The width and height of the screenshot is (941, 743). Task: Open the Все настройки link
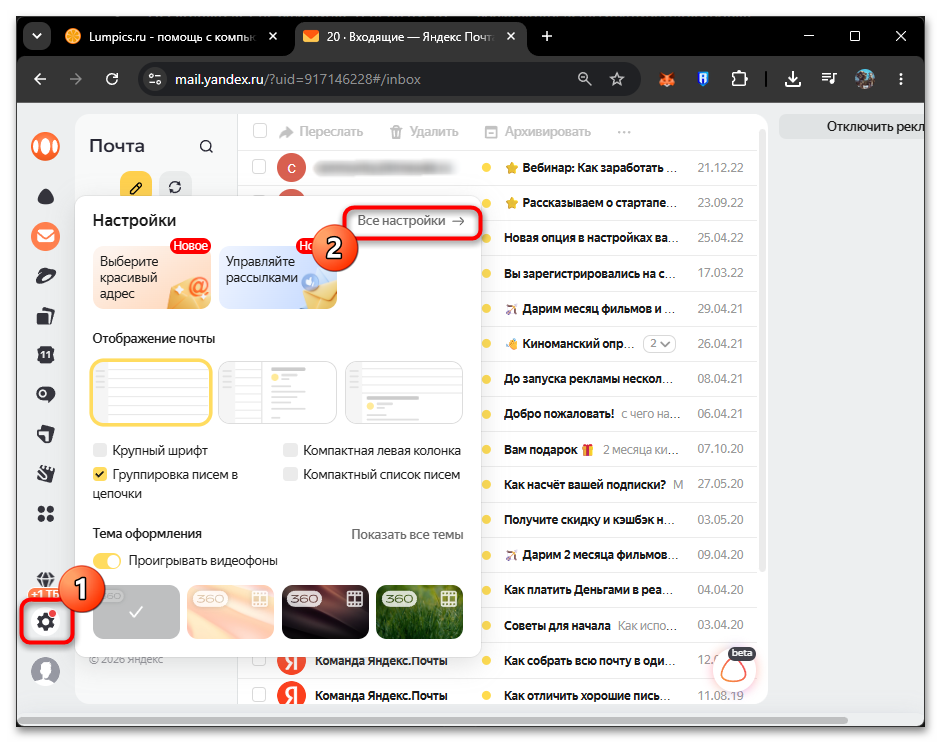[411, 221]
